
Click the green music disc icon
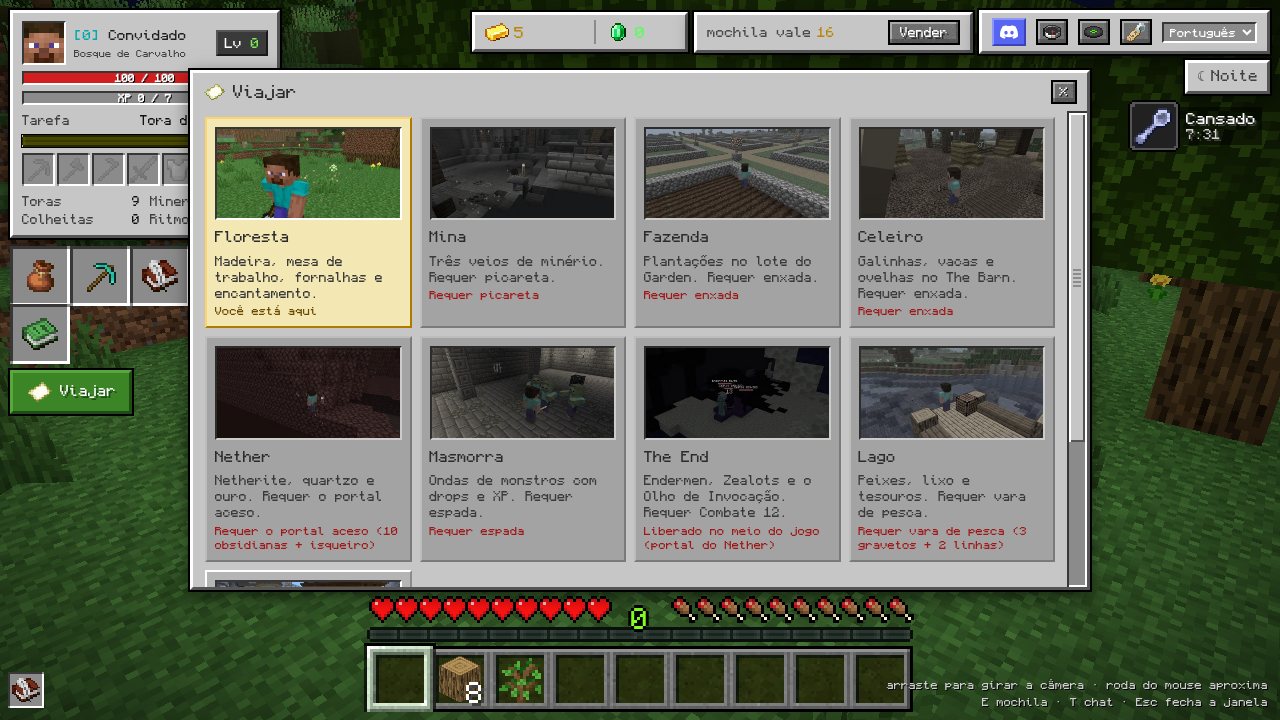click(1094, 32)
